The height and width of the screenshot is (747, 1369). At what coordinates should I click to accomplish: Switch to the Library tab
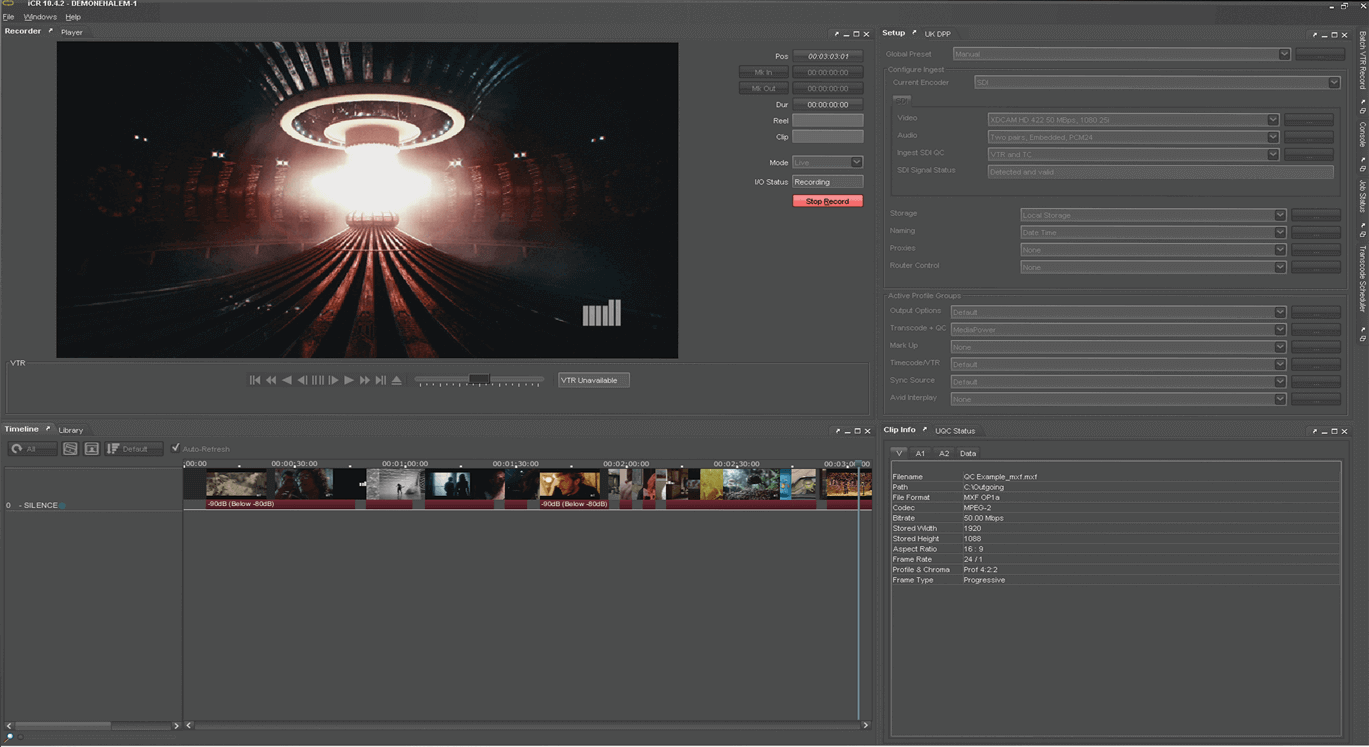pyautogui.click(x=71, y=430)
